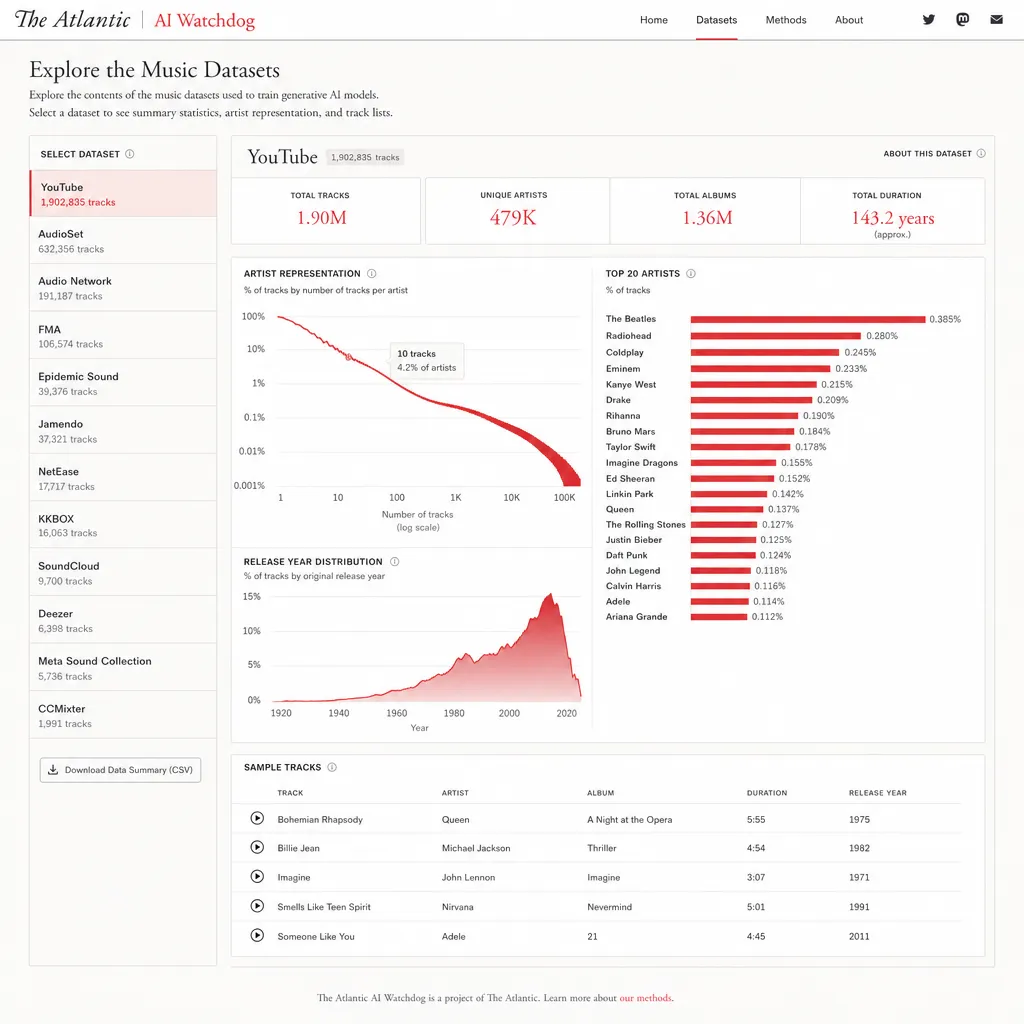Click info icon next to Sample Tracks

332,767
